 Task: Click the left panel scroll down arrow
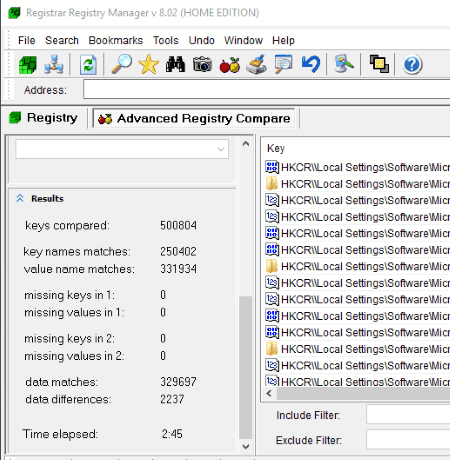click(246, 447)
